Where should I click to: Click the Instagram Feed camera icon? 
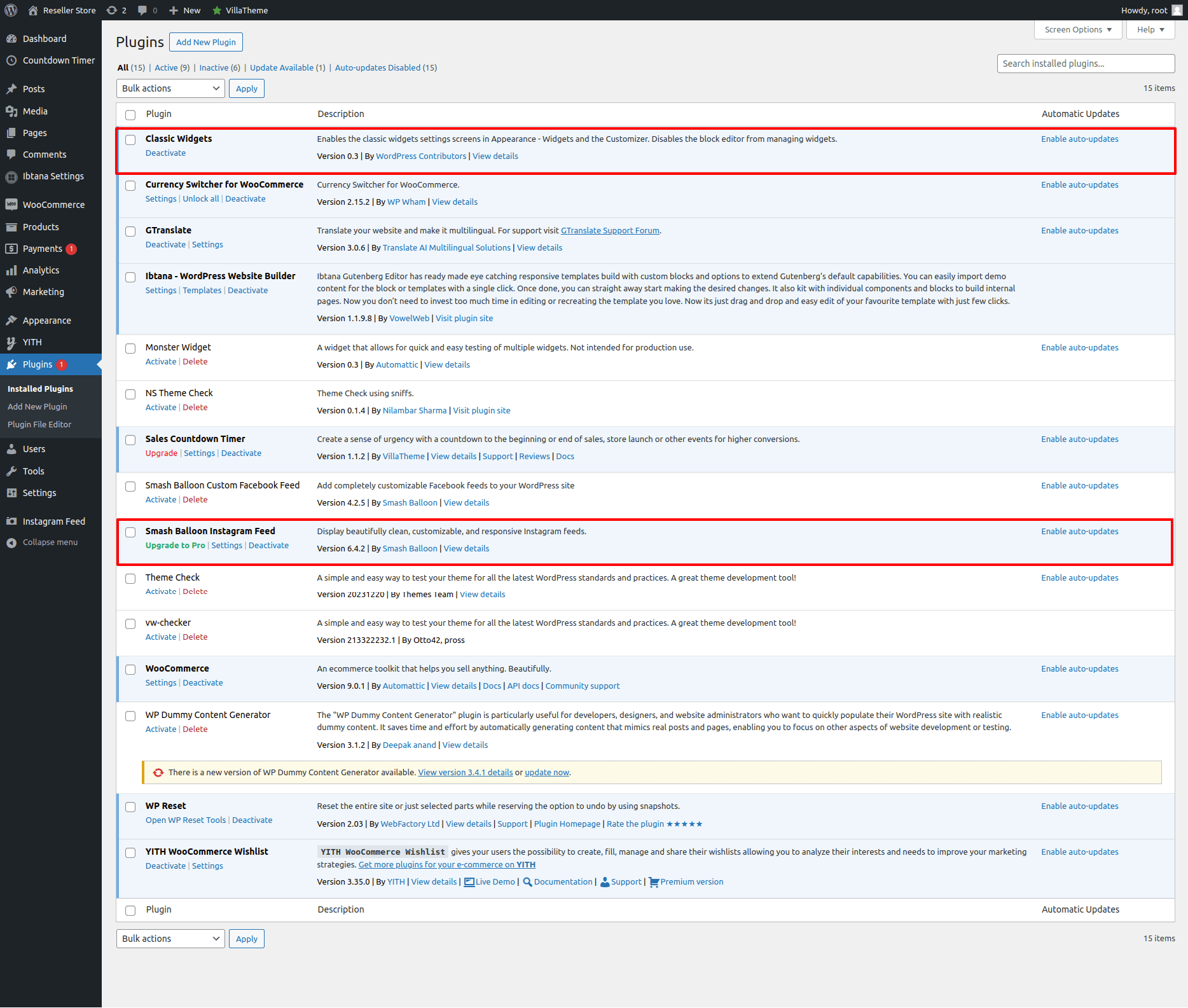[x=11, y=521]
